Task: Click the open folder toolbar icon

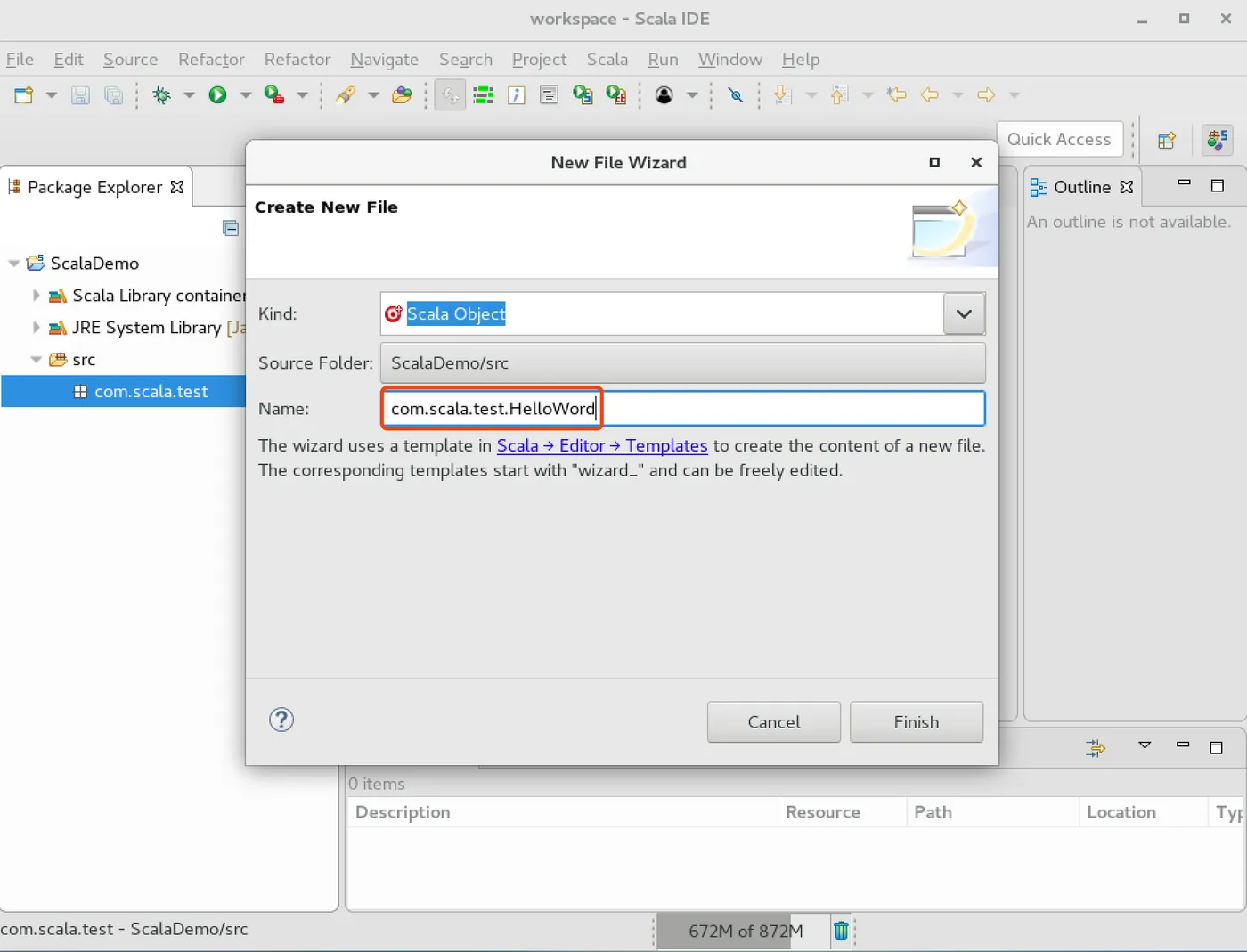Action: pyautogui.click(x=402, y=94)
